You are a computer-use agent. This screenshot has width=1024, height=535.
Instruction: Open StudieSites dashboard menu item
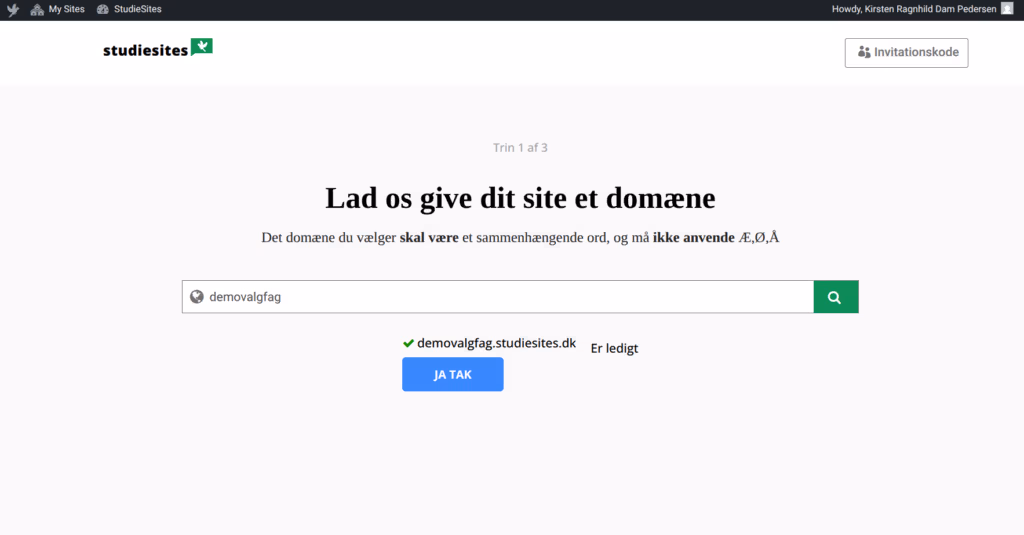(129, 9)
